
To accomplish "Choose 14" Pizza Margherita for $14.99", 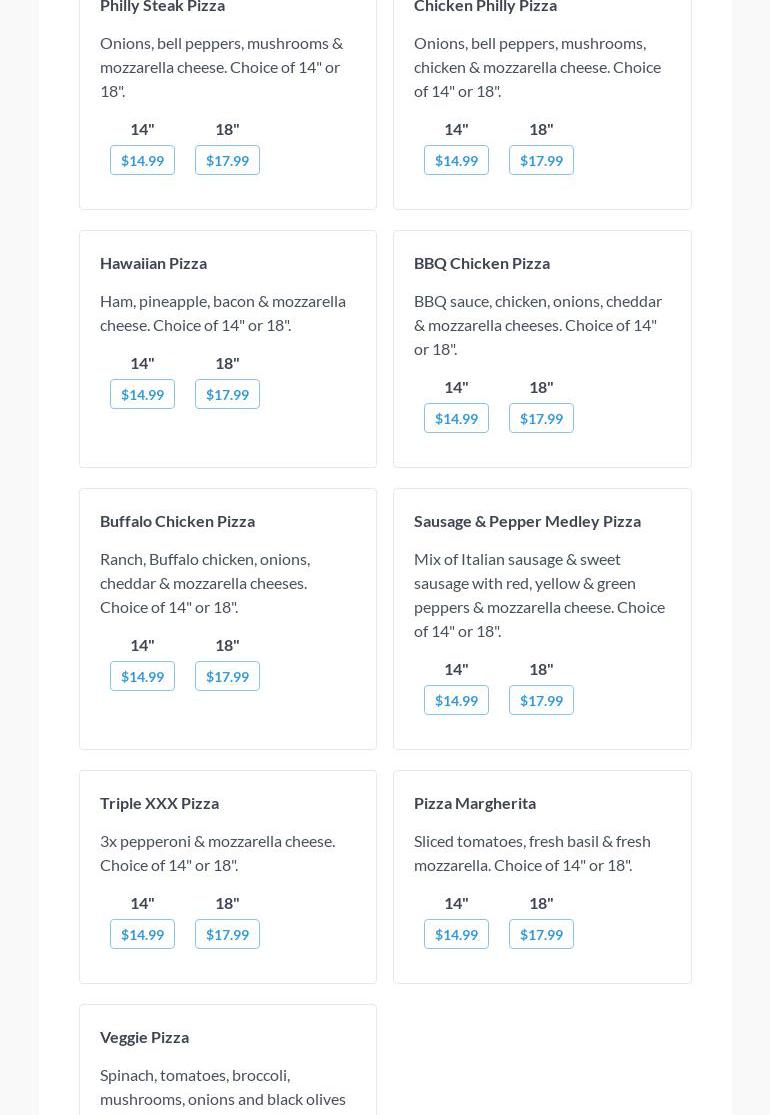I will (x=456, y=934).
